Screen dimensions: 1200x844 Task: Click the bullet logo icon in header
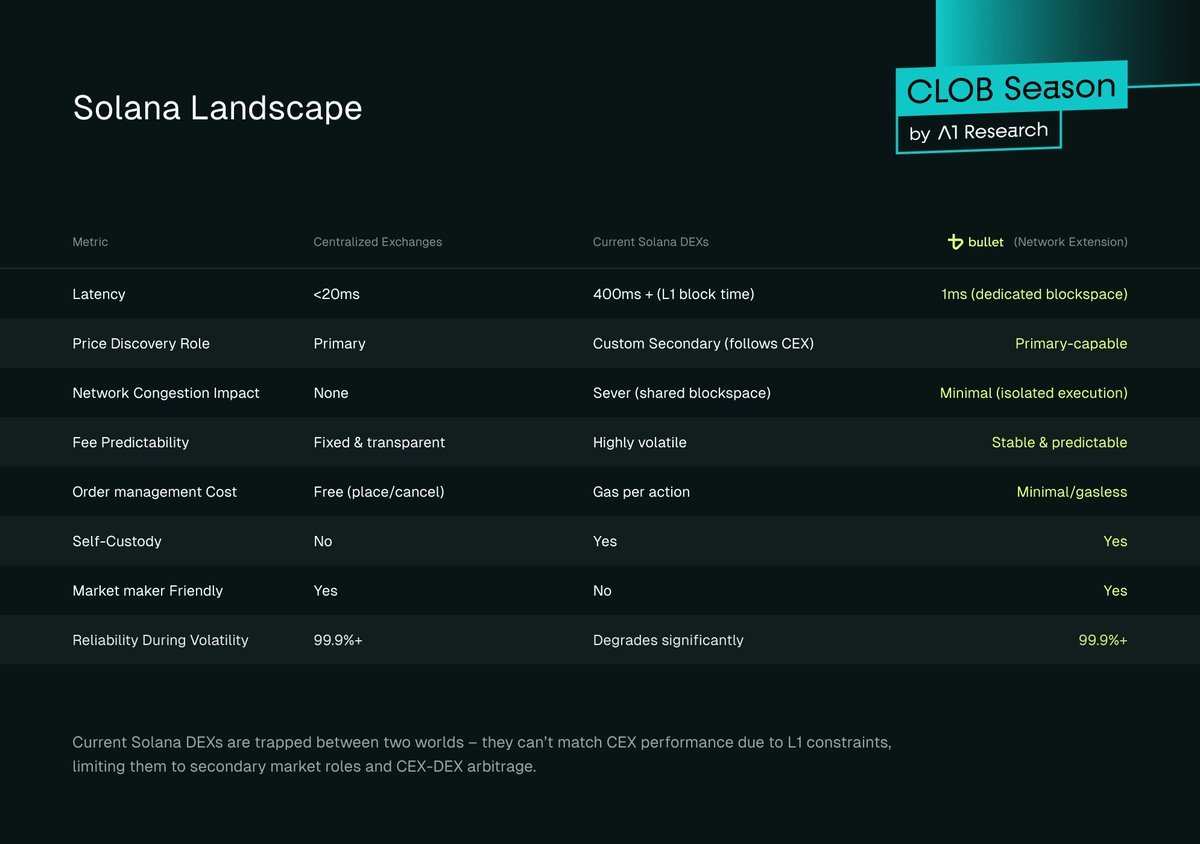(955, 242)
